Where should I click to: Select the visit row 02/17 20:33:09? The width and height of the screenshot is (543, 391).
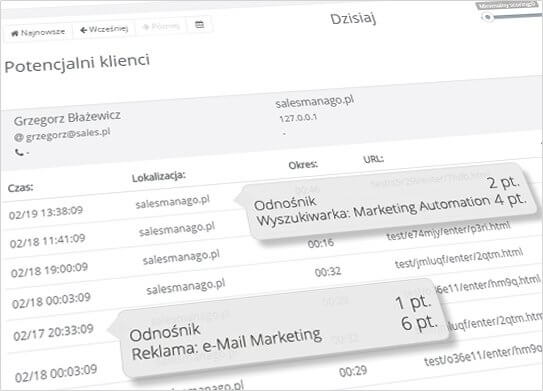coord(53,332)
